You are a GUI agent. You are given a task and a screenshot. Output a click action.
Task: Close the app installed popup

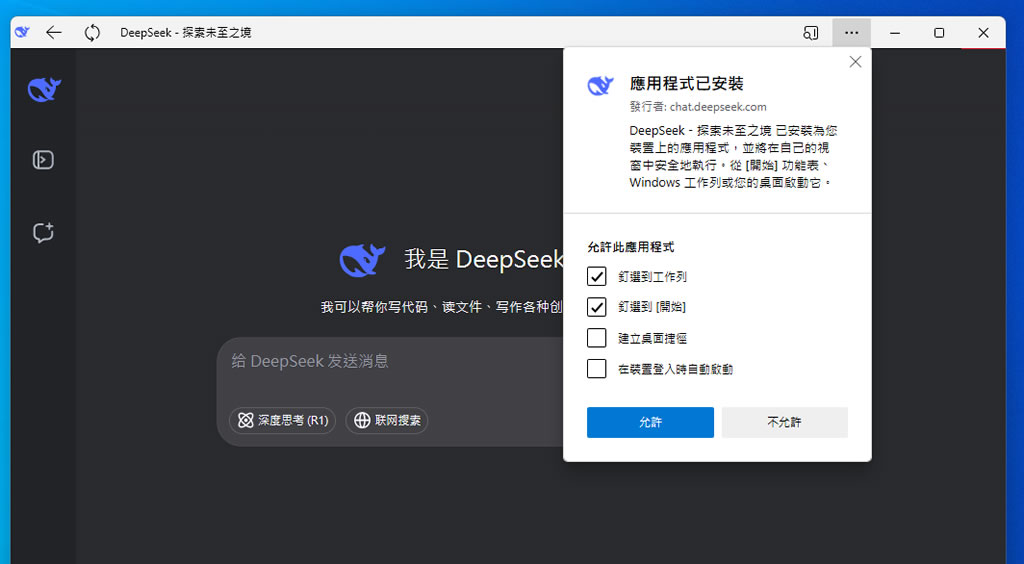855,62
